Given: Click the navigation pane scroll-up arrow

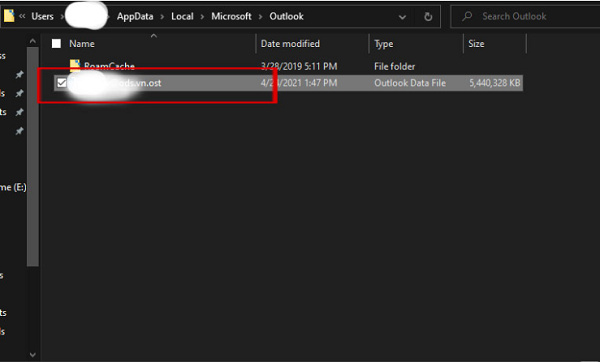Looking at the screenshot, I should click(33, 41).
